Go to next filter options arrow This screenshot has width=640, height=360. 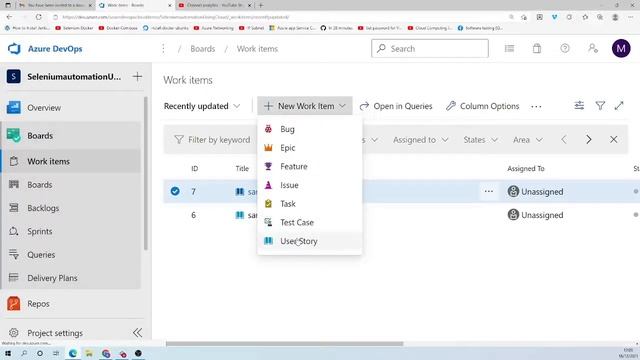(589, 140)
